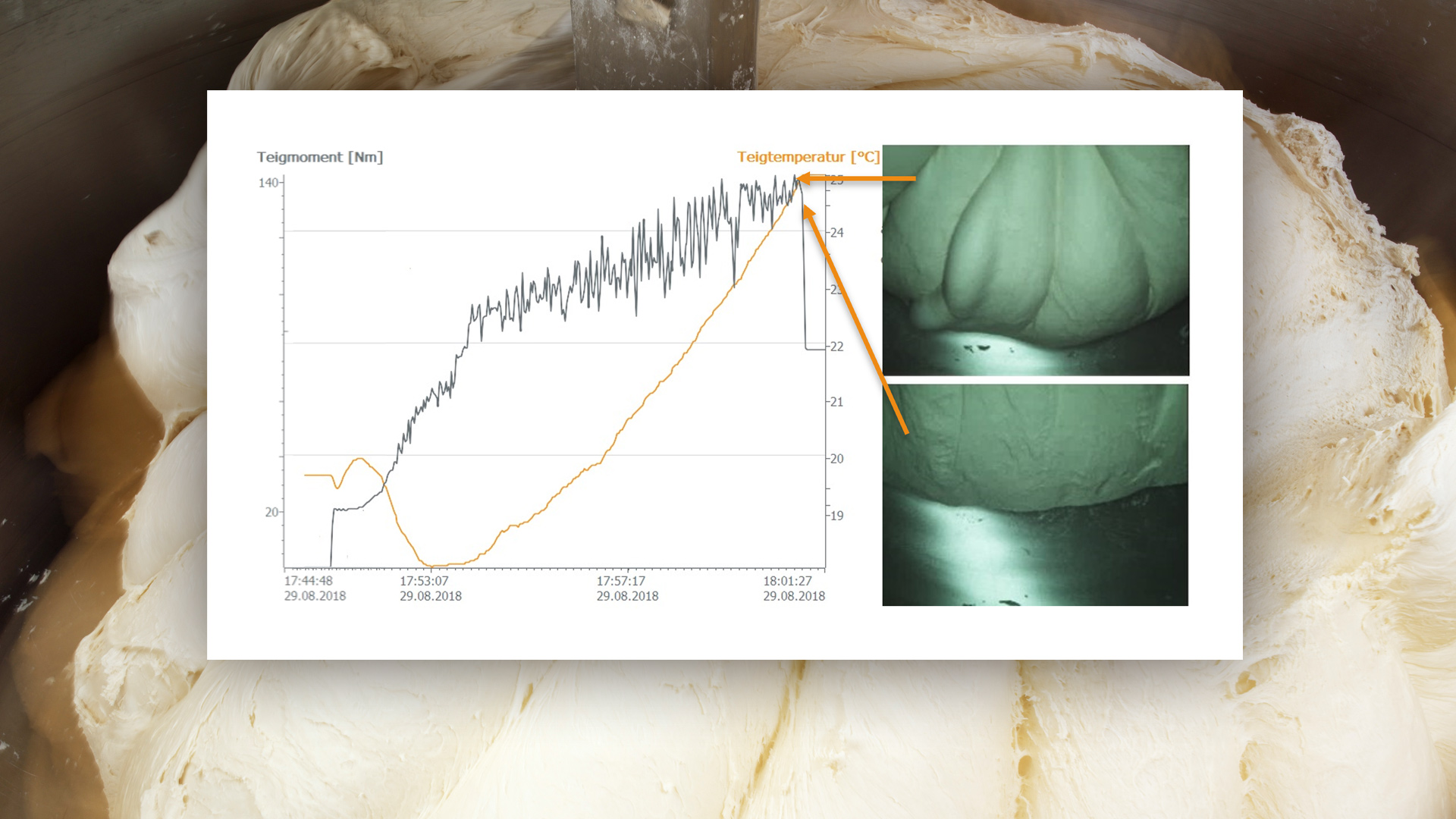1456x819 pixels.
Task: Click the 17:53:07 time axis label
Action: click(425, 581)
